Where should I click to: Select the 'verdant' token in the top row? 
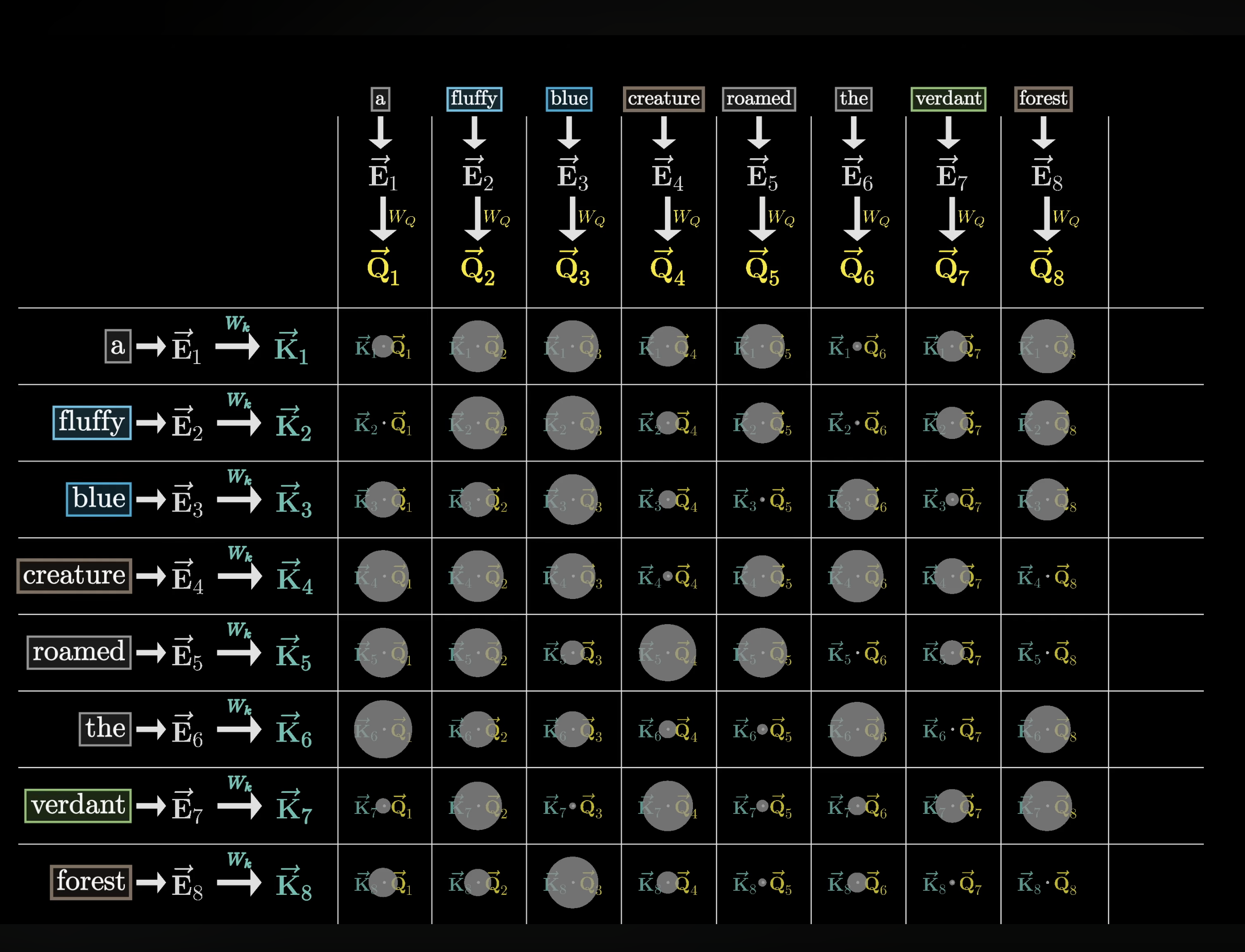coord(948,99)
